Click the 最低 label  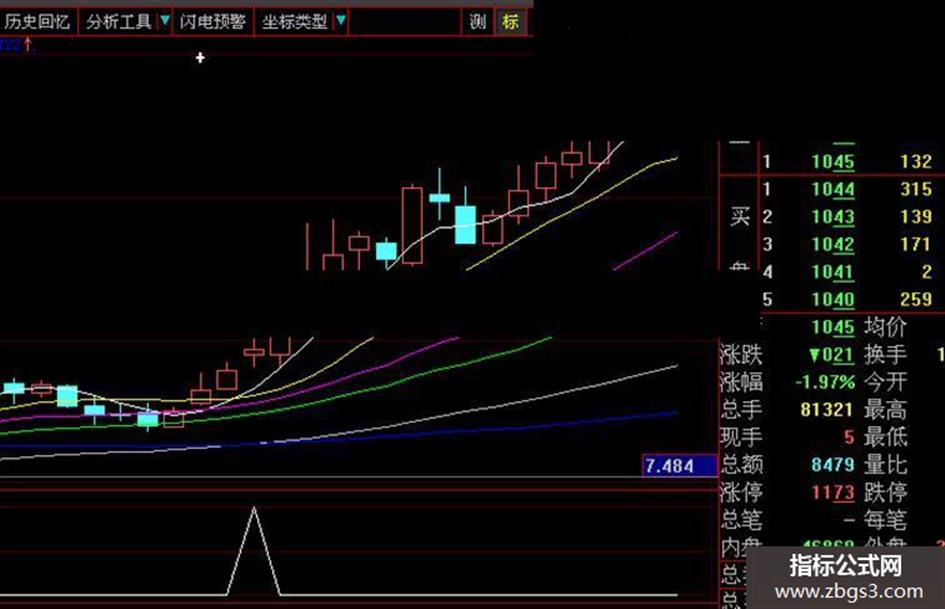tap(885, 437)
